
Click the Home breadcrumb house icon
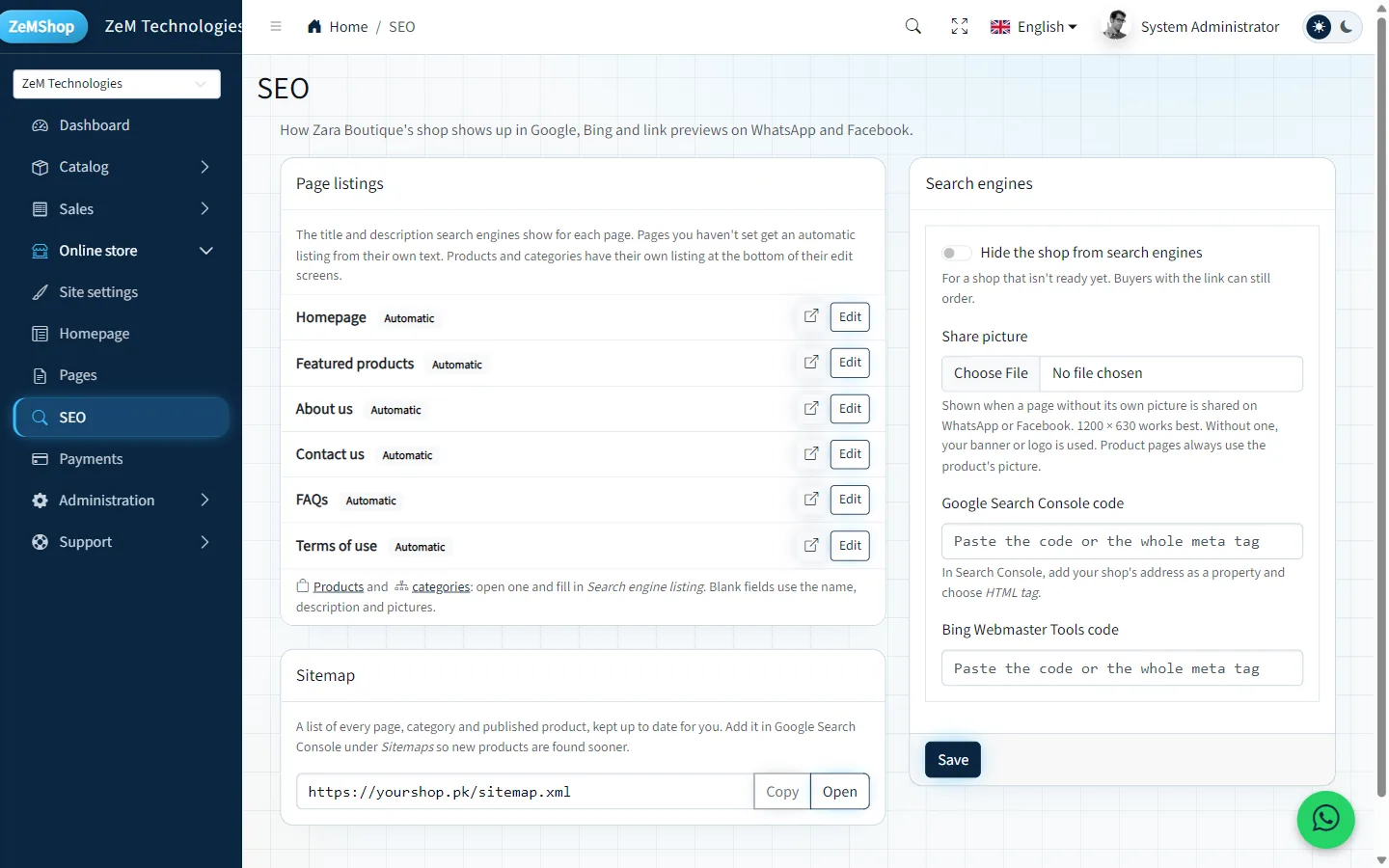(314, 27)
